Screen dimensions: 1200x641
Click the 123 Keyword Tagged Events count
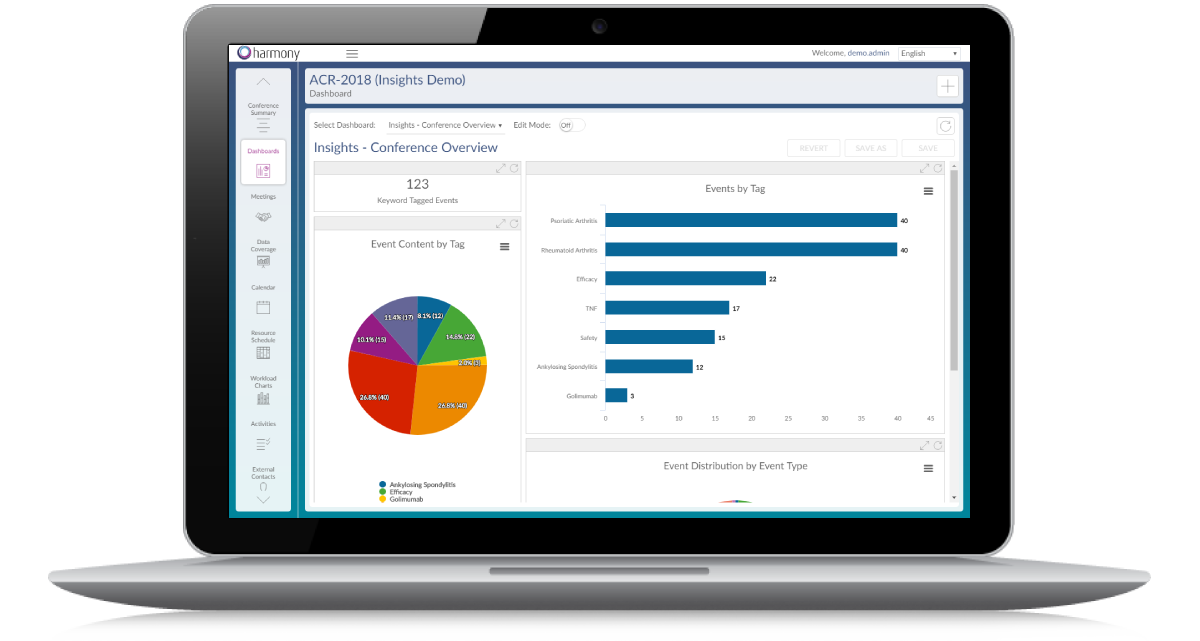pos(417,184)
